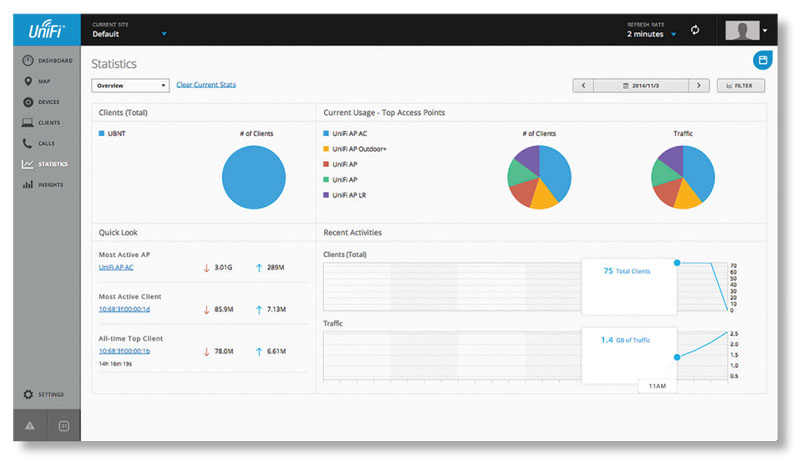Viewport: 800px width, 471px height.
Task: Click the top access points # of Clients pie
Action: (539, 177)
